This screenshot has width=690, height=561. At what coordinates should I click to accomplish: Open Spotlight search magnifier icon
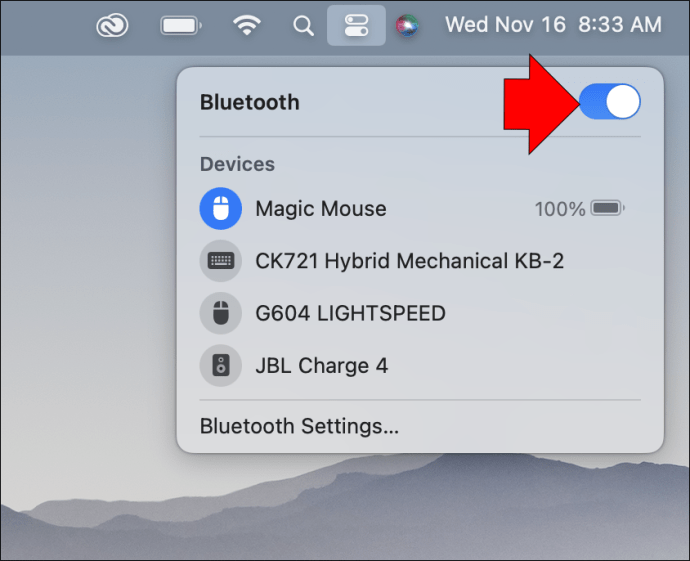[x=303, y=25]
